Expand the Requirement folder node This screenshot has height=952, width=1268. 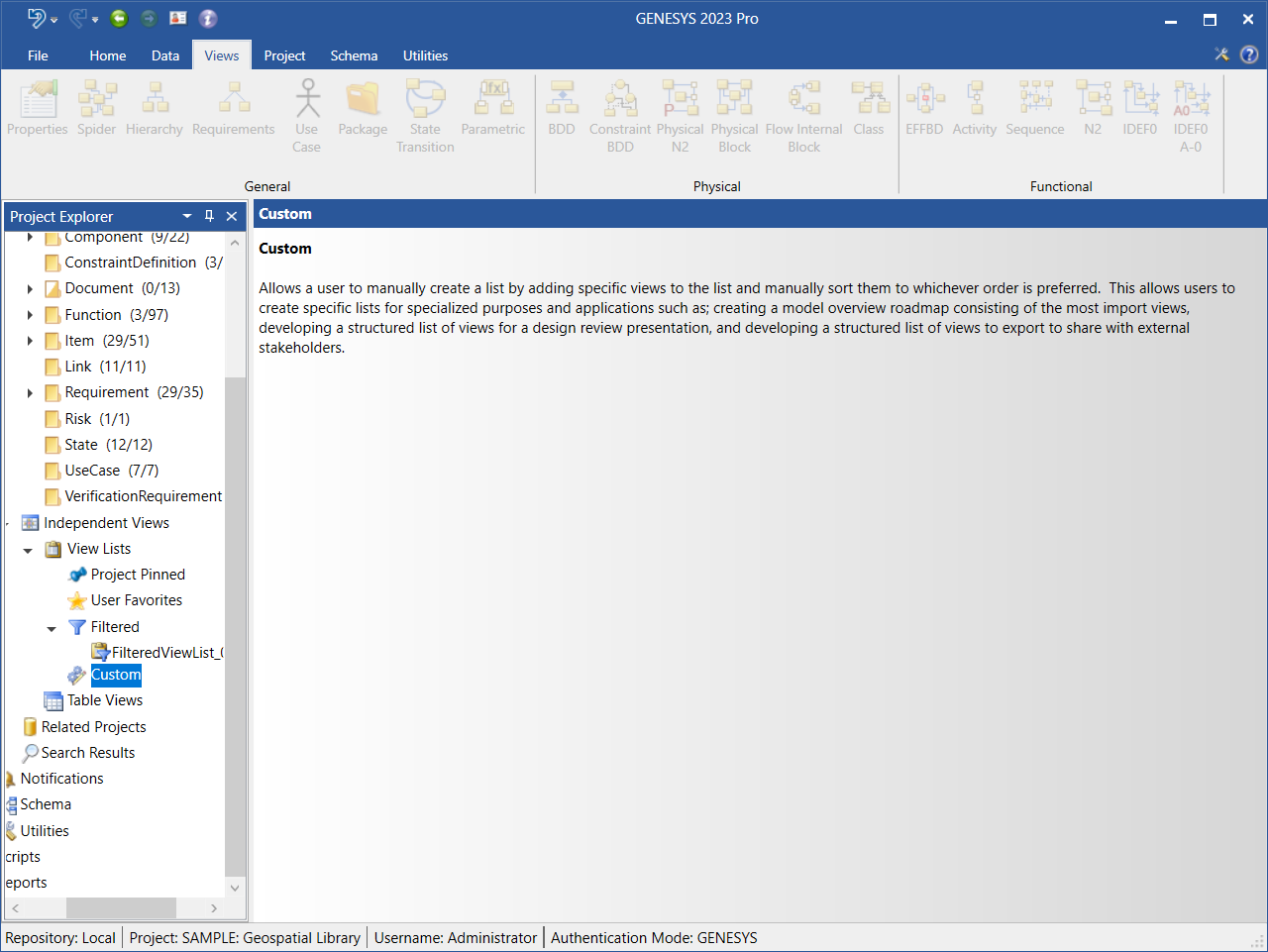tap(30, 393)
